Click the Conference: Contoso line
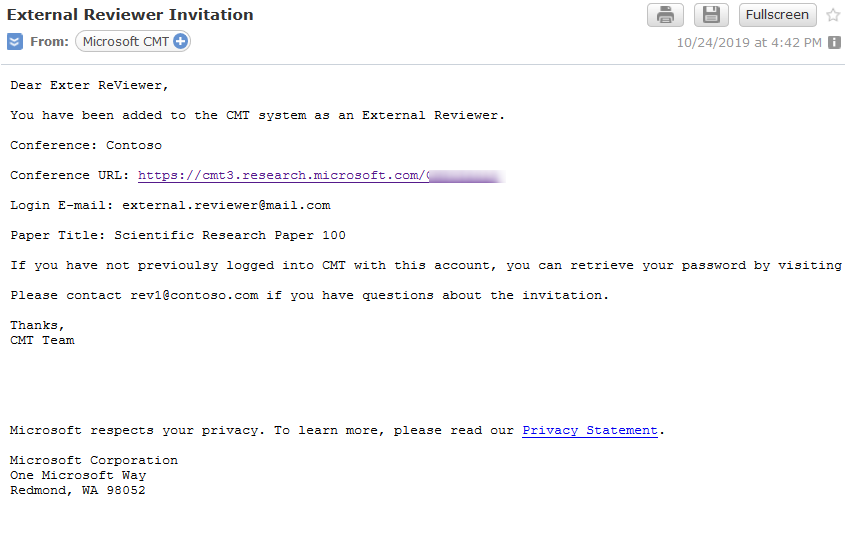 click(86, 145)
